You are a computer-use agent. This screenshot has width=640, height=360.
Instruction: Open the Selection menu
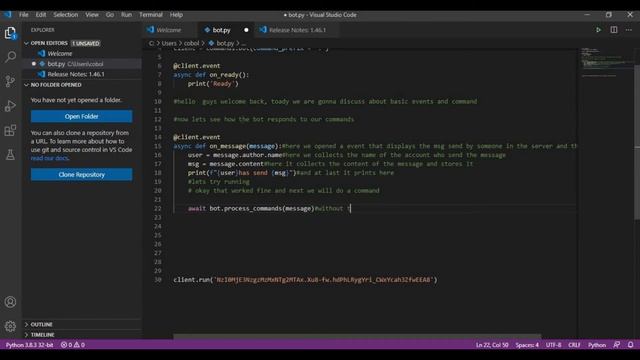65,15
